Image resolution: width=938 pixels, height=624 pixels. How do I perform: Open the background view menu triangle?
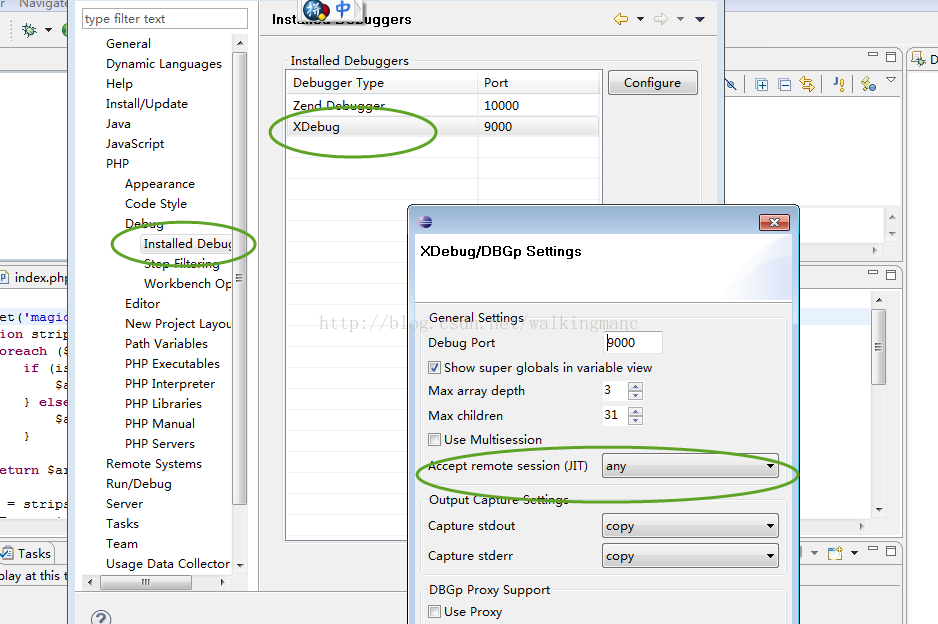891,80
